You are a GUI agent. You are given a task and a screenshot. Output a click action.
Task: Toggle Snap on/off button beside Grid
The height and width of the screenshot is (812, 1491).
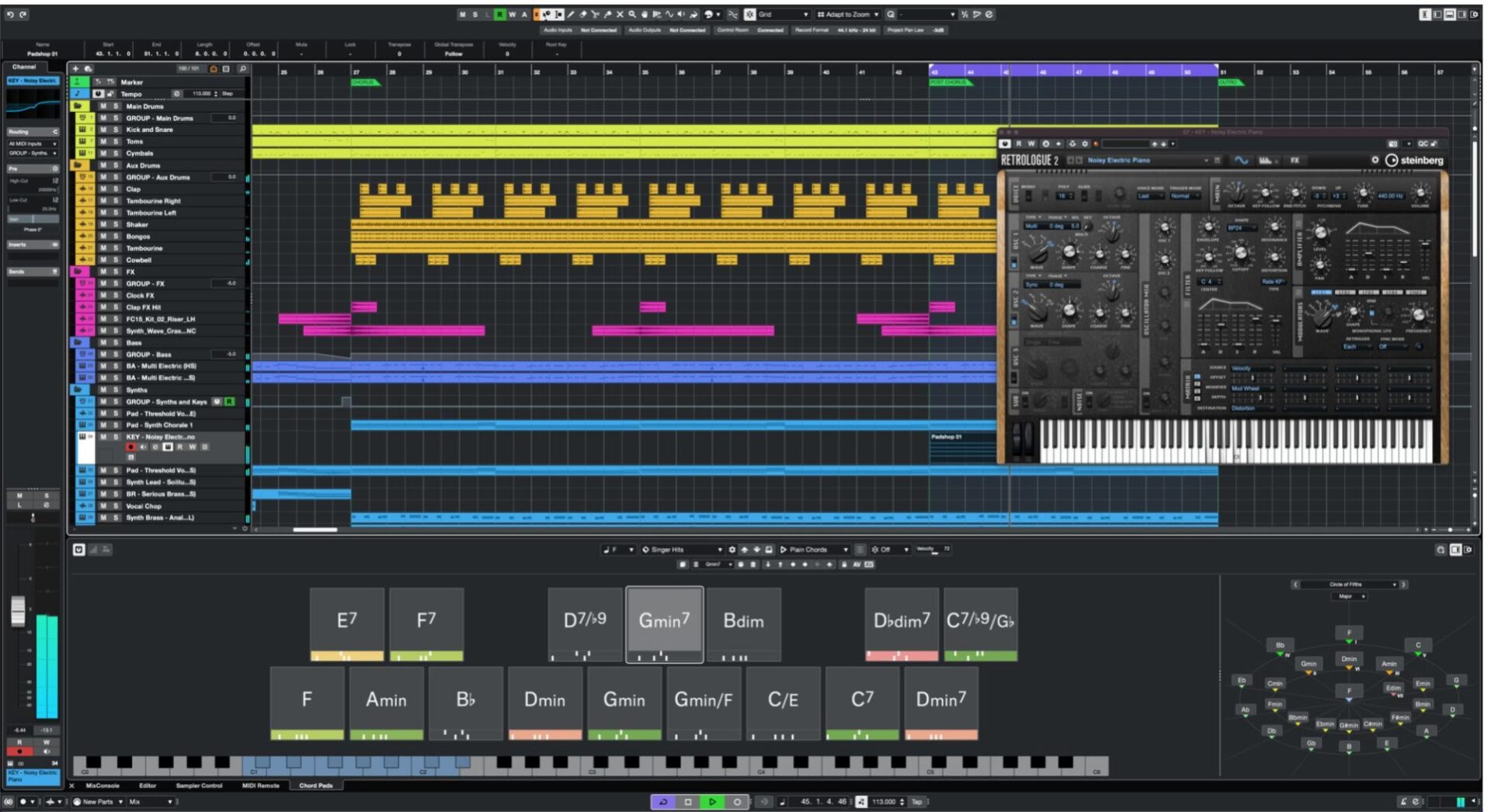click(x=750, y=14)
